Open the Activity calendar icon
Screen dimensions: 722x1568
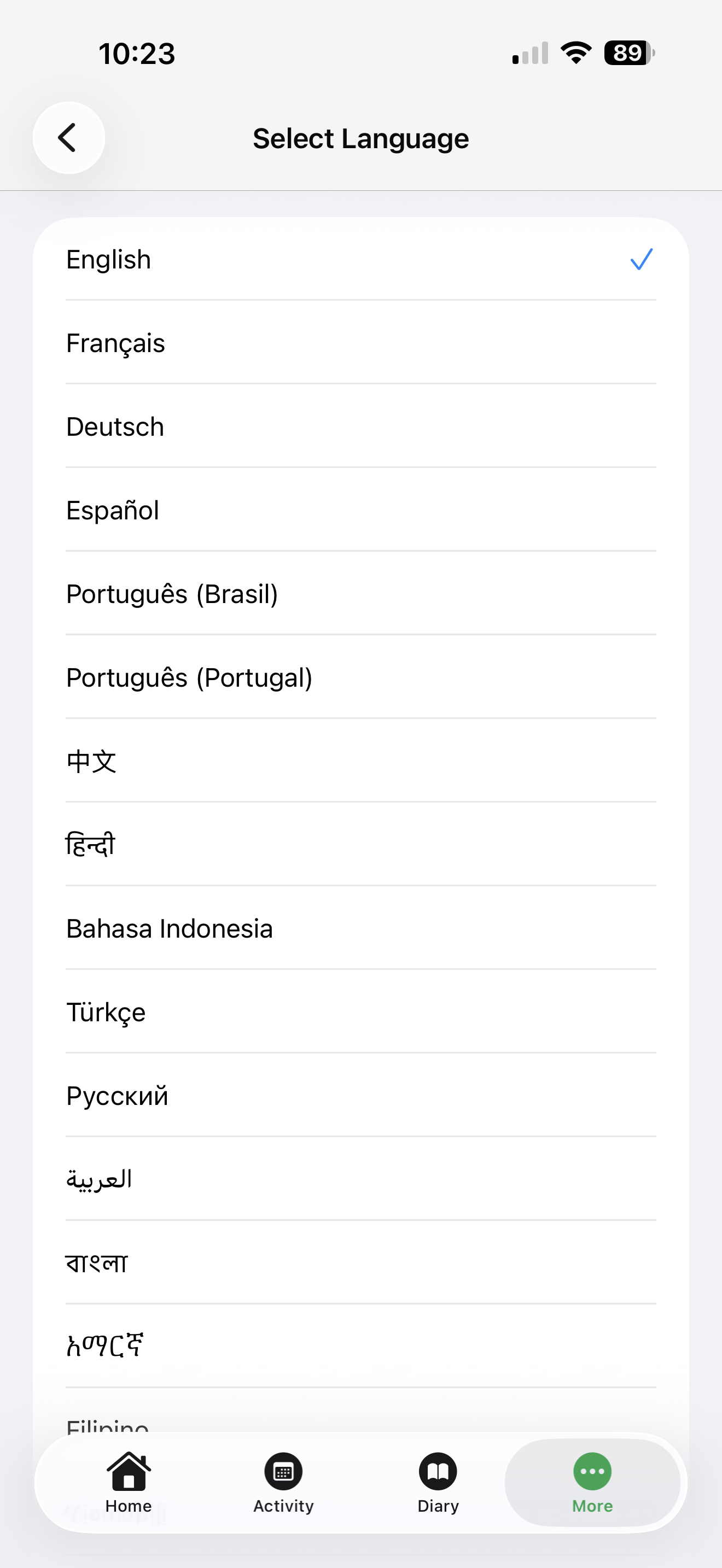[x=283, y=1471]
